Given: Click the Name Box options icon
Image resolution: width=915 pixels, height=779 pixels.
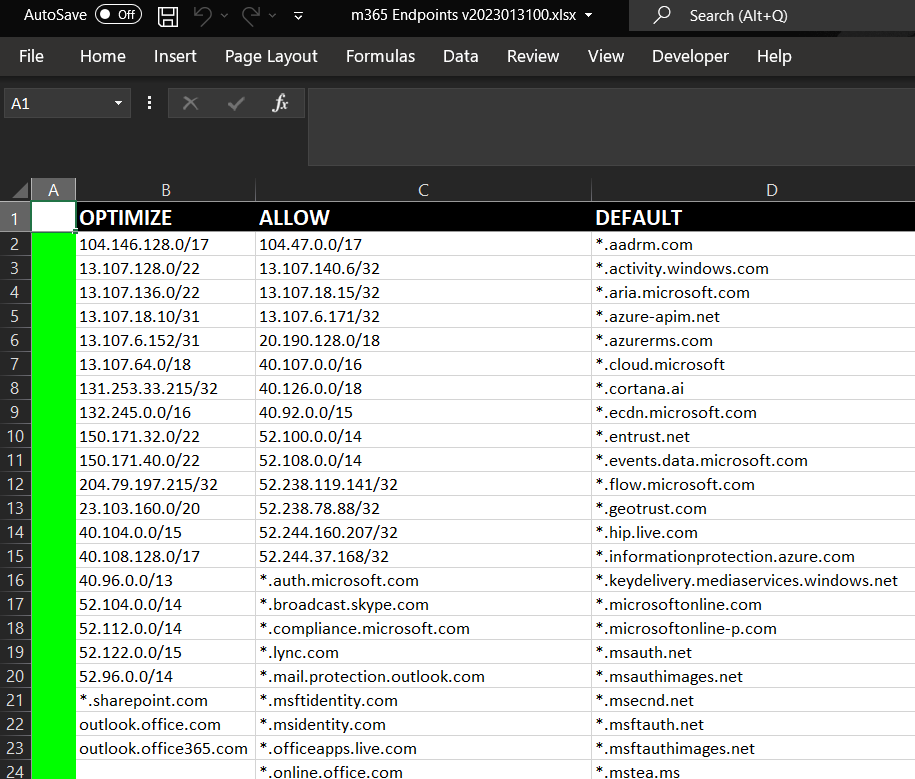Looking at the screenshot, I should point(149,103).
